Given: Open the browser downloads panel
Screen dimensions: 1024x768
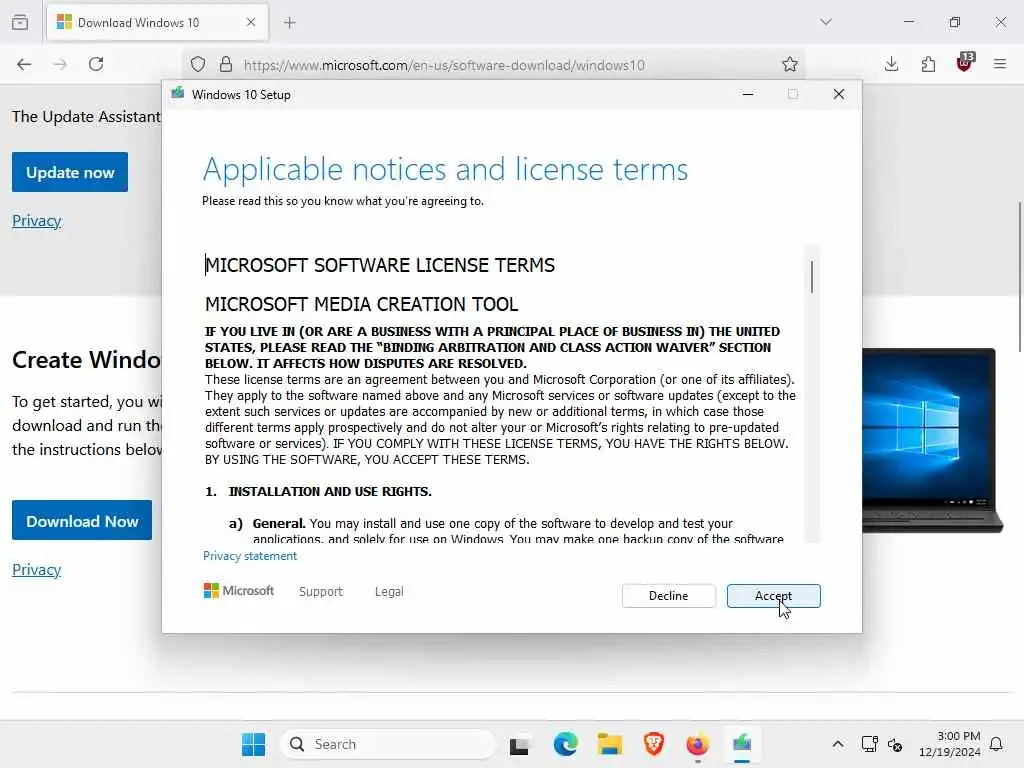Looking at the screenshot, I should [891, 64].
